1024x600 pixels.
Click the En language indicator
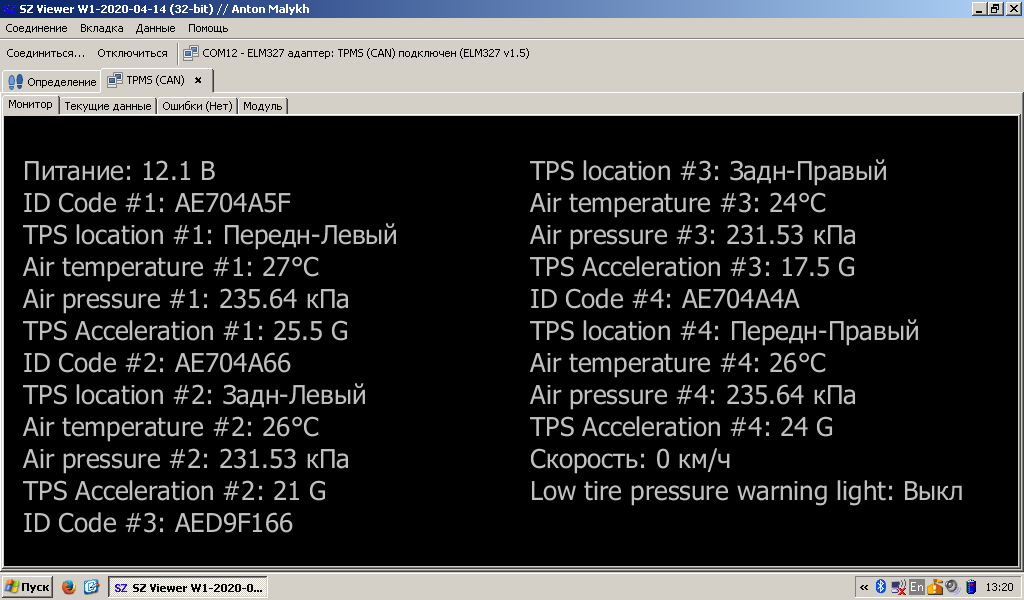[x=916, y=586]
